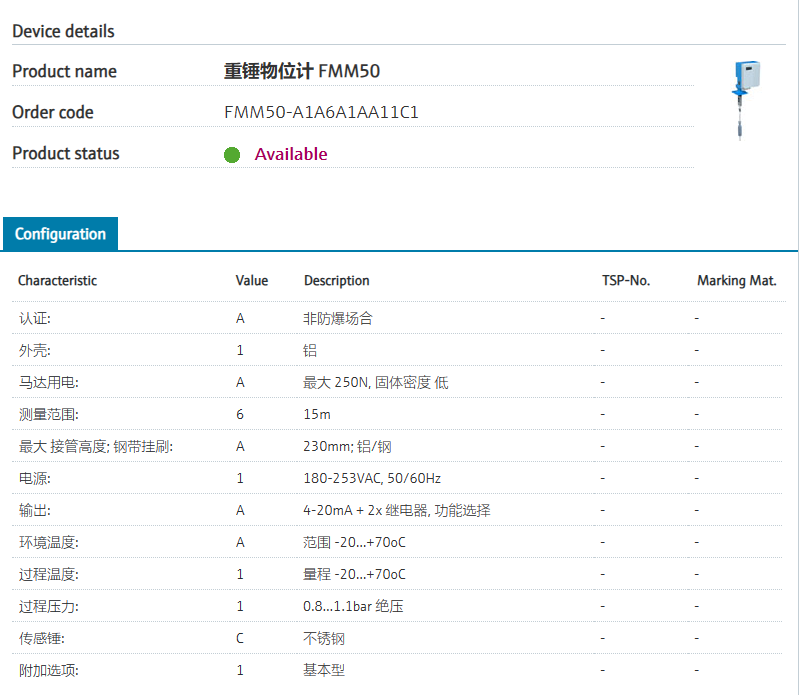Click the Marking Mat. column header
Viewport: 799px width, 695px height.
click(x=736, y=281)
